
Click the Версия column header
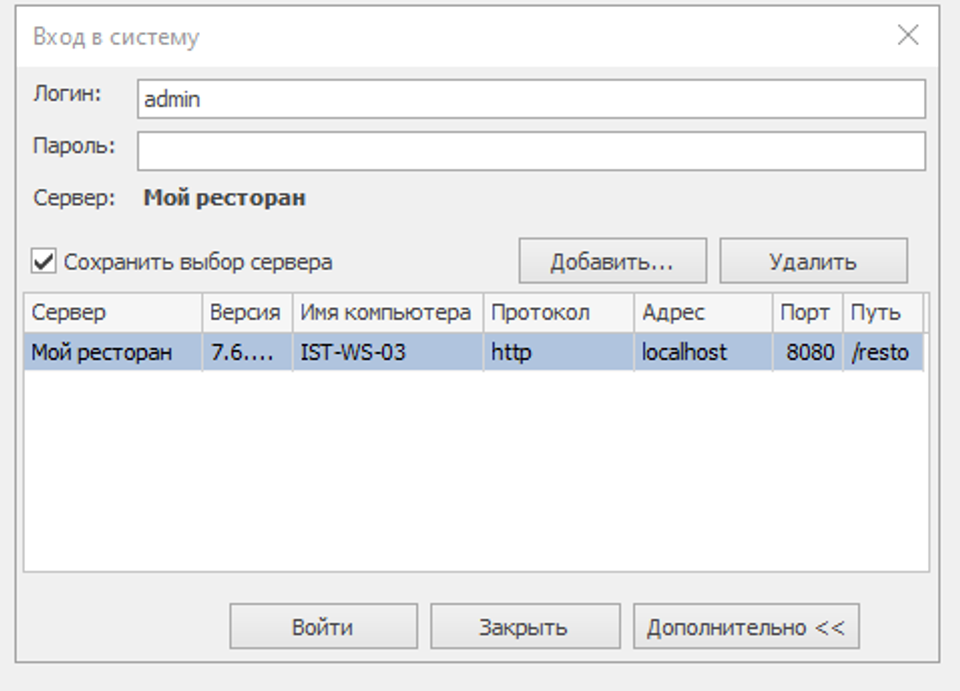246,312
